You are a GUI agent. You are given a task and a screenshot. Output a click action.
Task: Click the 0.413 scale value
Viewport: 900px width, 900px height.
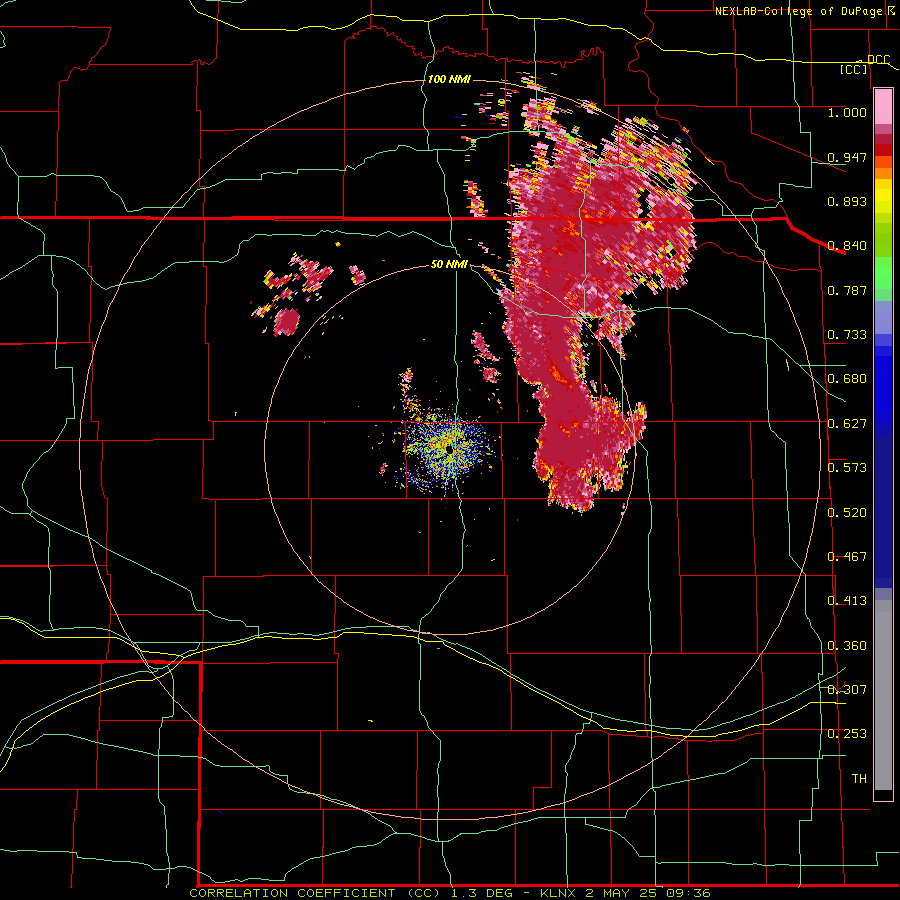(847, 601)
